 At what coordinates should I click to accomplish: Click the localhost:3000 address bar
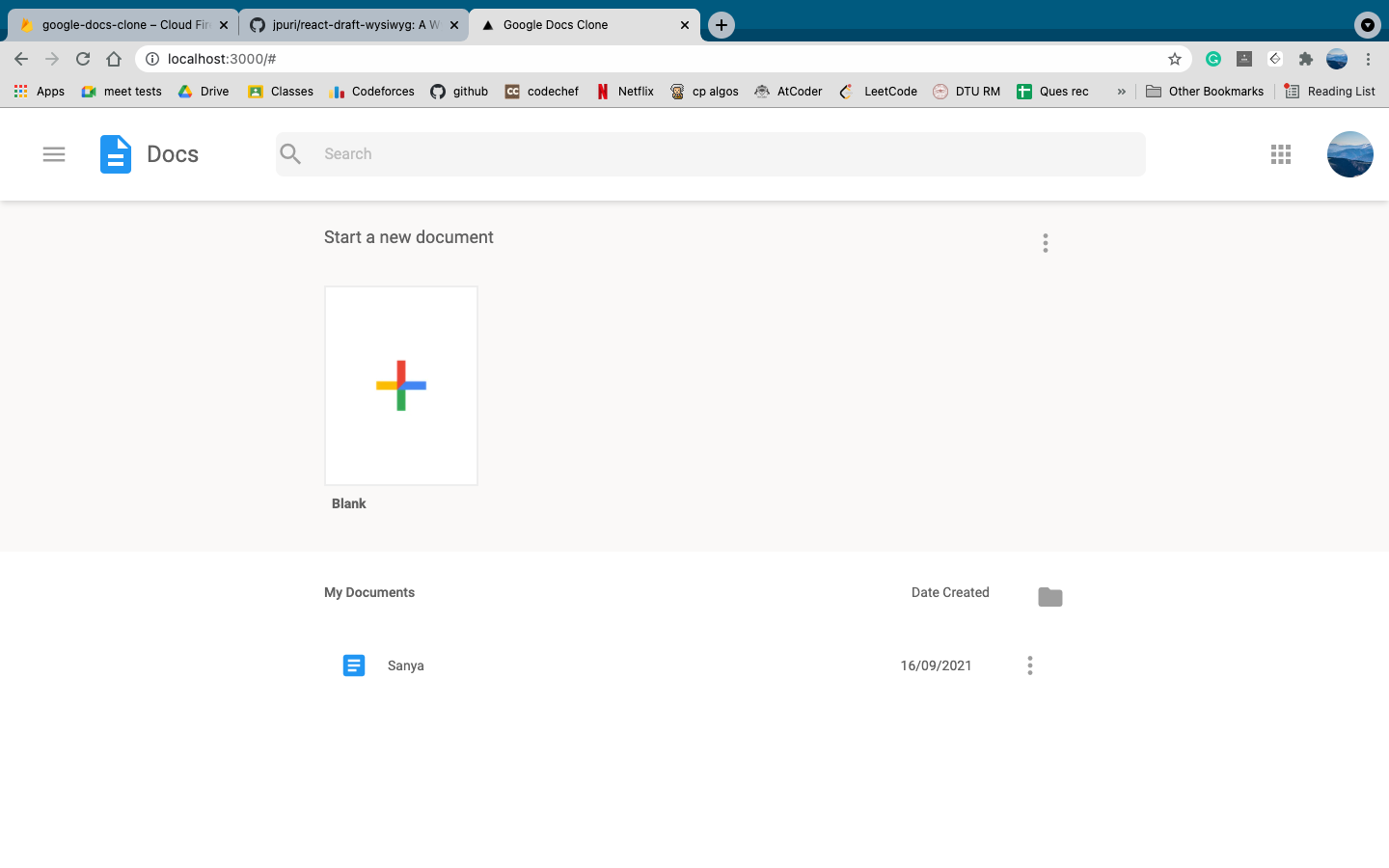click(663, 59)
